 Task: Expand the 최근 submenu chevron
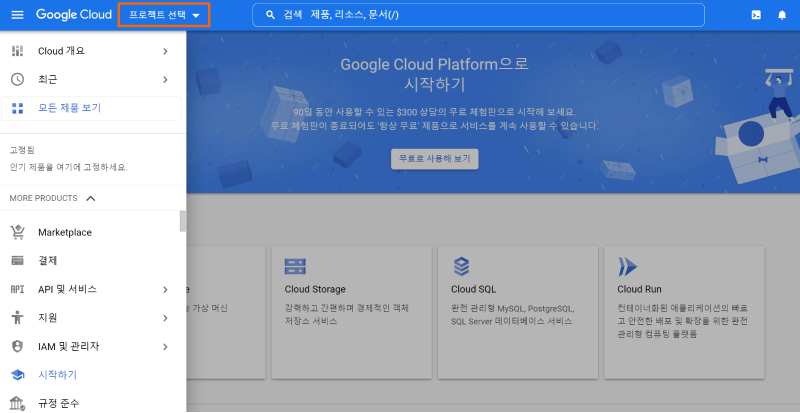(165, 80)
